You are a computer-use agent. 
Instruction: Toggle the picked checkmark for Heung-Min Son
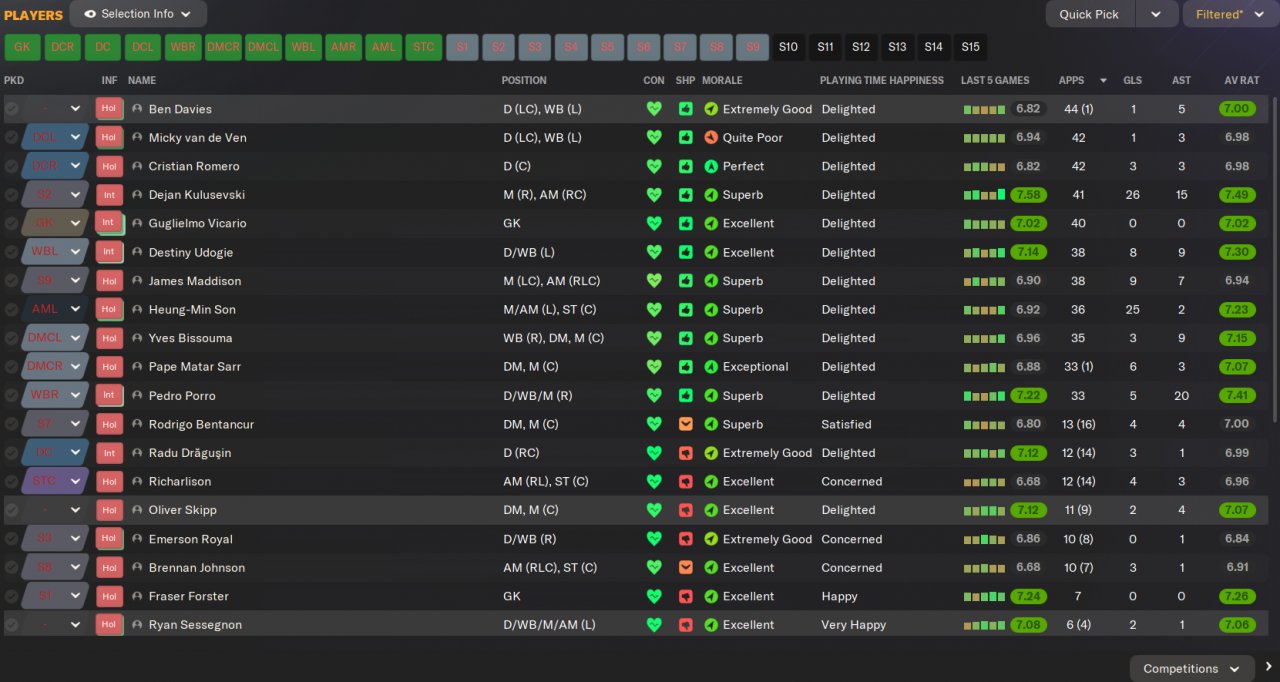point(11,310)
